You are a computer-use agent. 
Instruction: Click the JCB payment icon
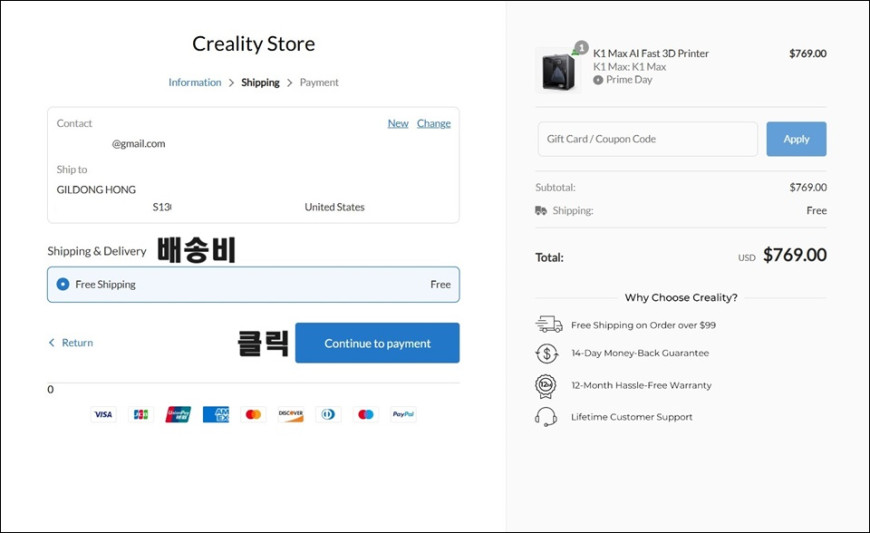[141, 414]
